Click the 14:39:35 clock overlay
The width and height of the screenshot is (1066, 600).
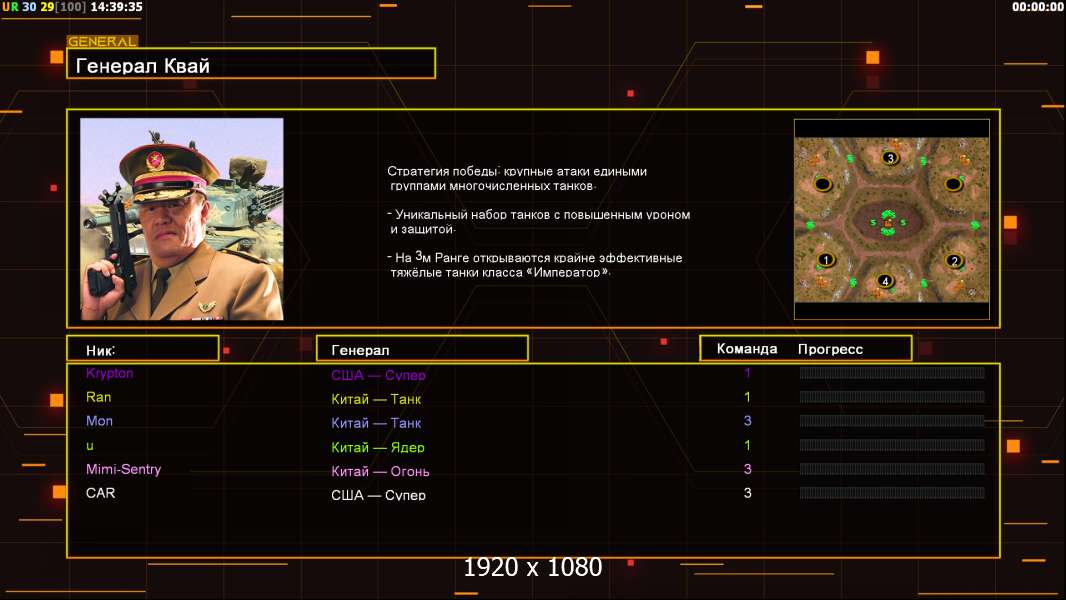coord(116,7)
